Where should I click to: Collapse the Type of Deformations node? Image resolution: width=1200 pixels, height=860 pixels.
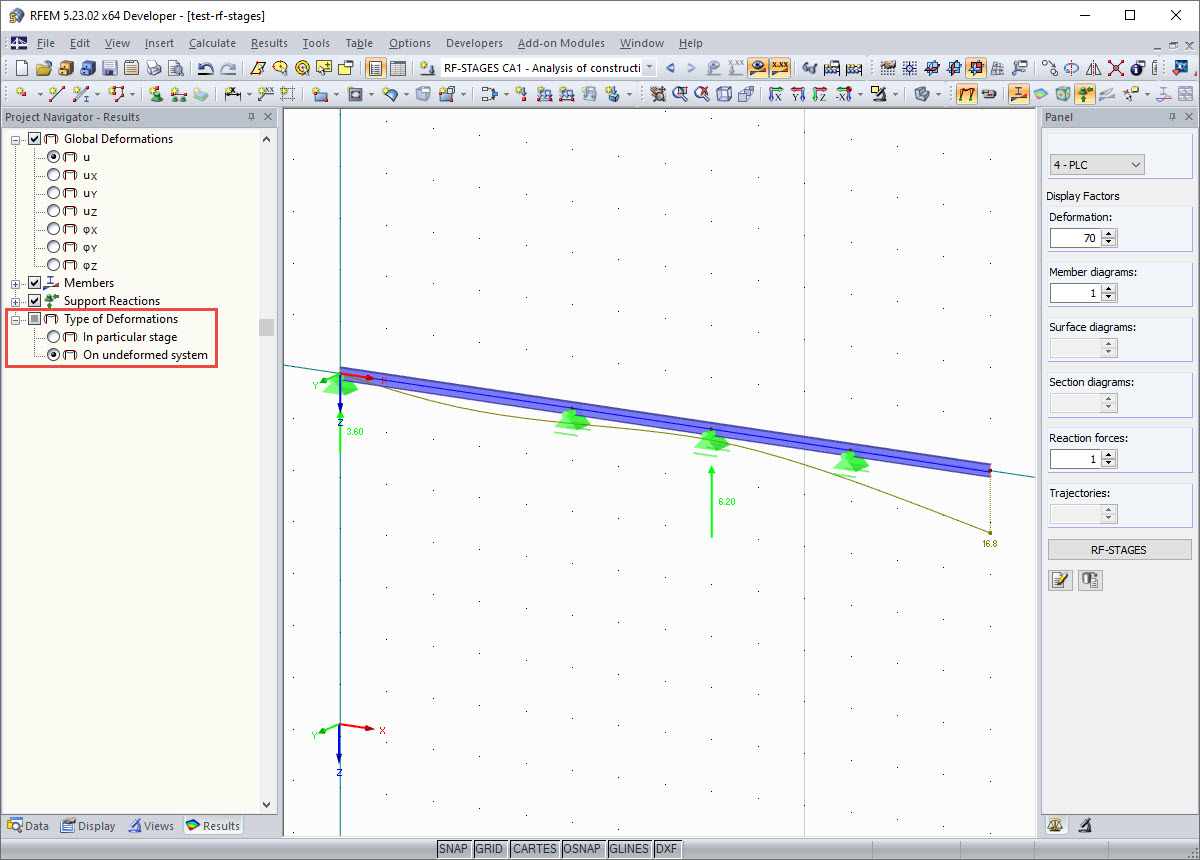17,319
